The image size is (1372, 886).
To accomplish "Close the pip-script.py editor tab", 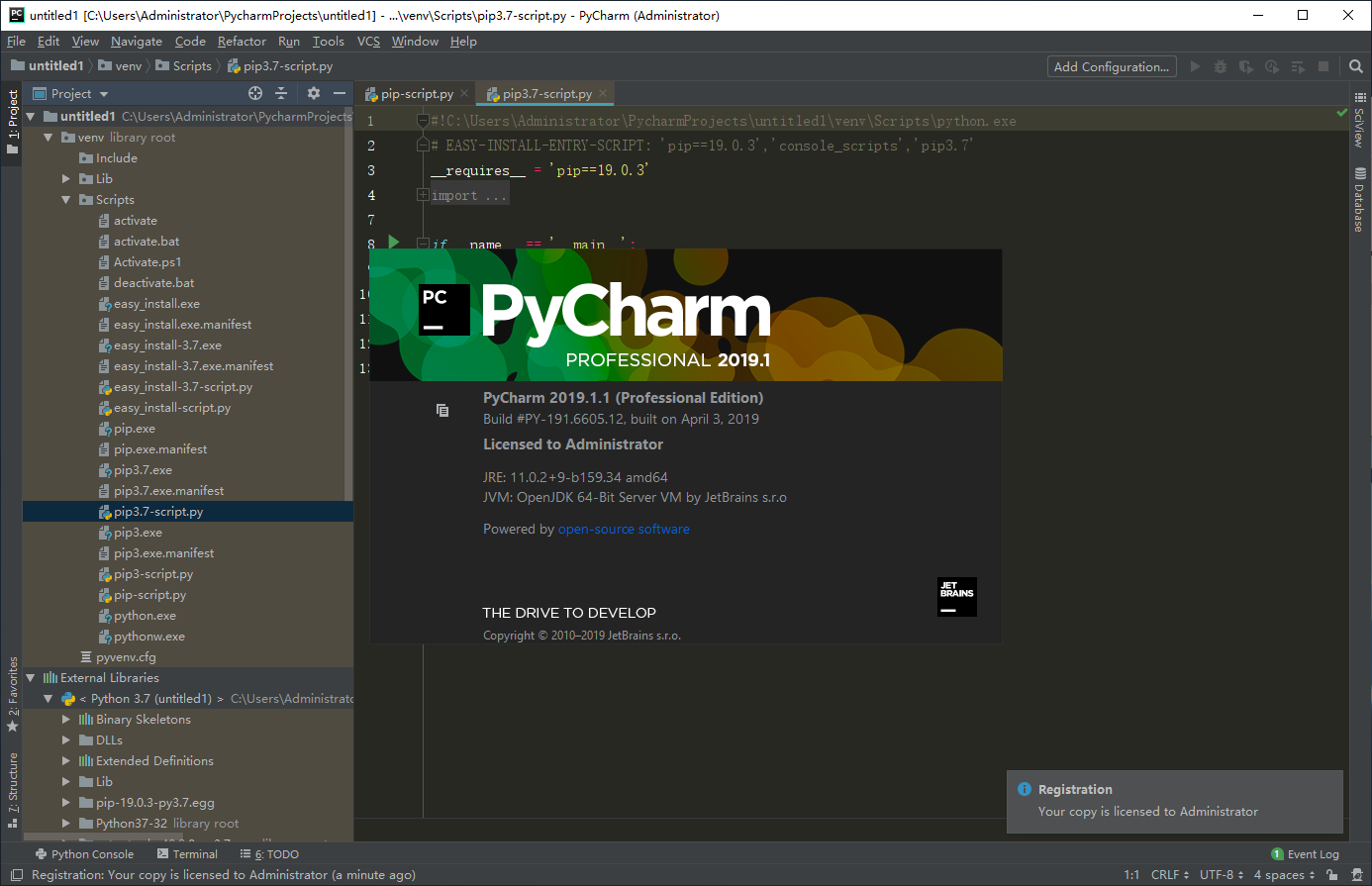I will coord(464,94).
